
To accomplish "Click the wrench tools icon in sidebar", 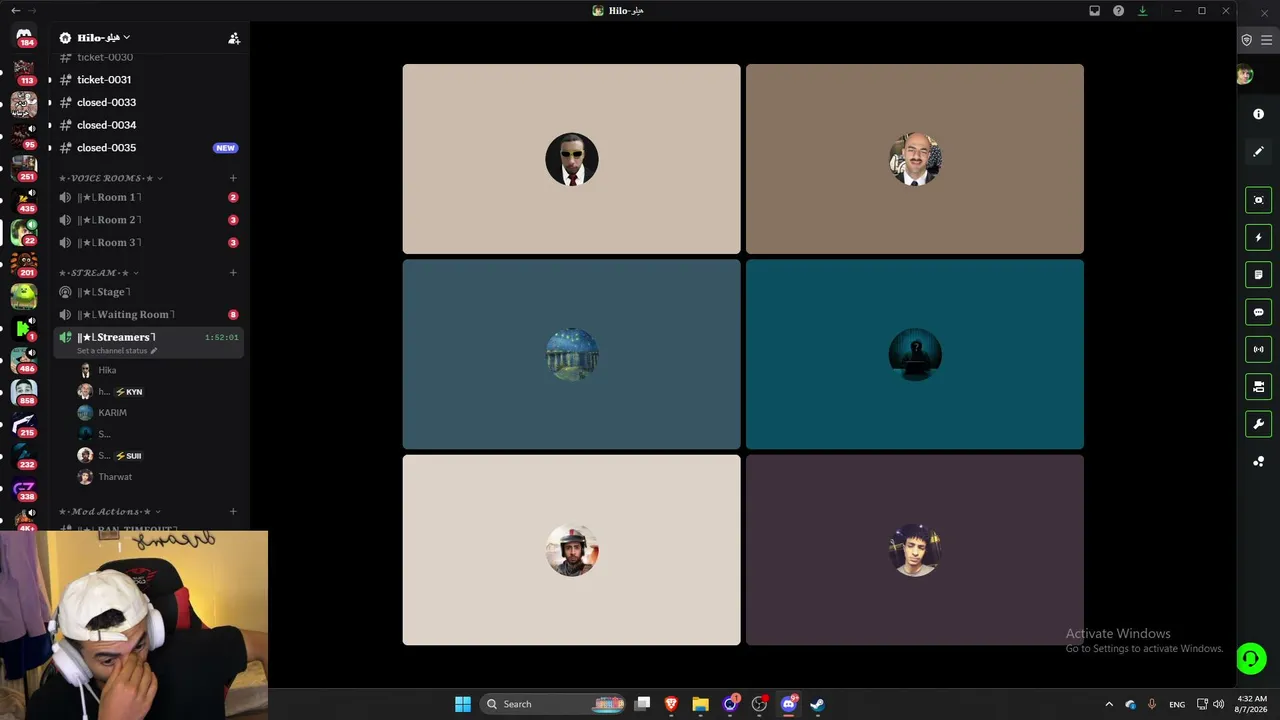I will tap(1259, 424).
